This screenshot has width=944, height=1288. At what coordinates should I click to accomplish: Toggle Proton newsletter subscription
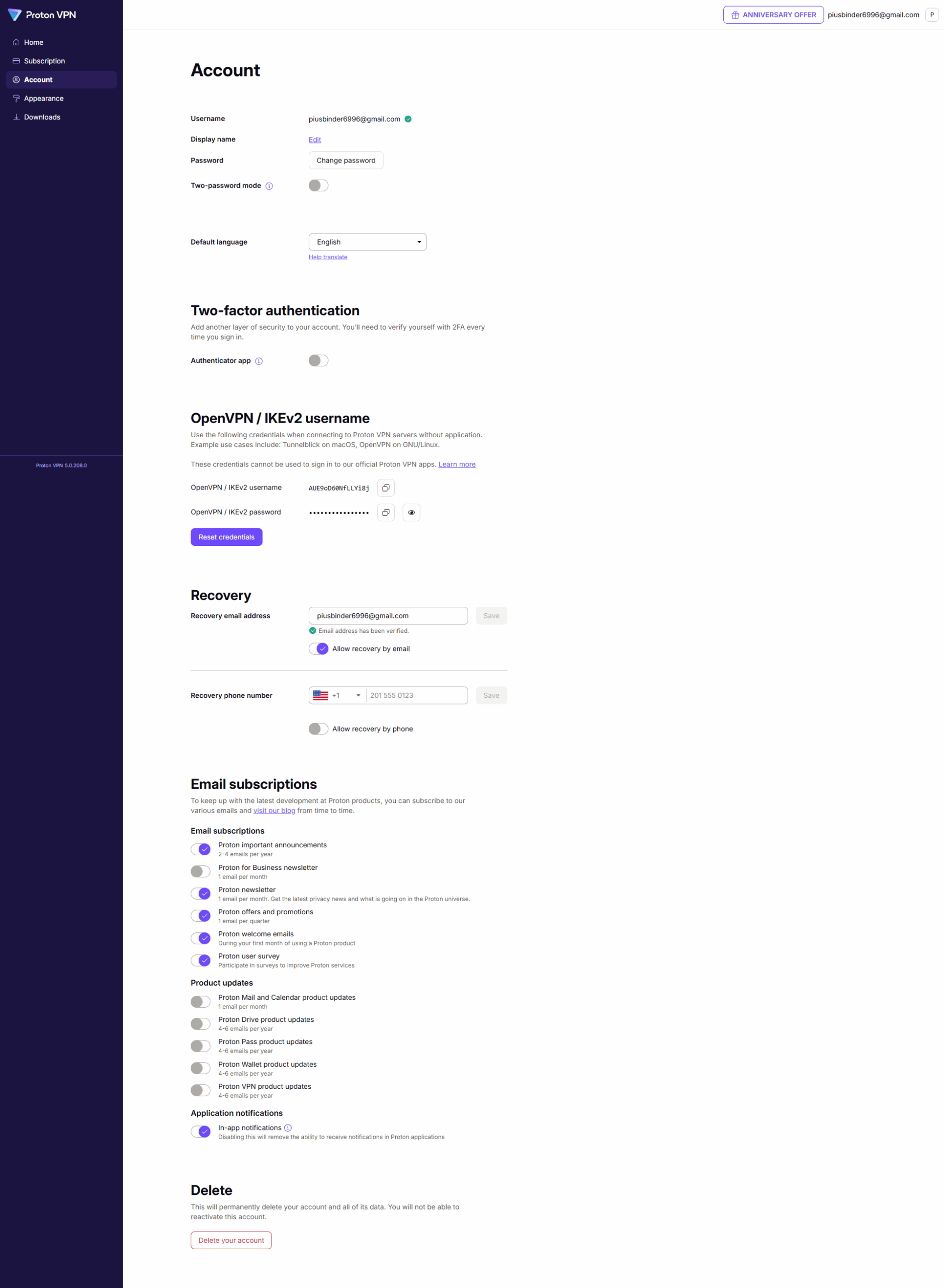[201, 894]
